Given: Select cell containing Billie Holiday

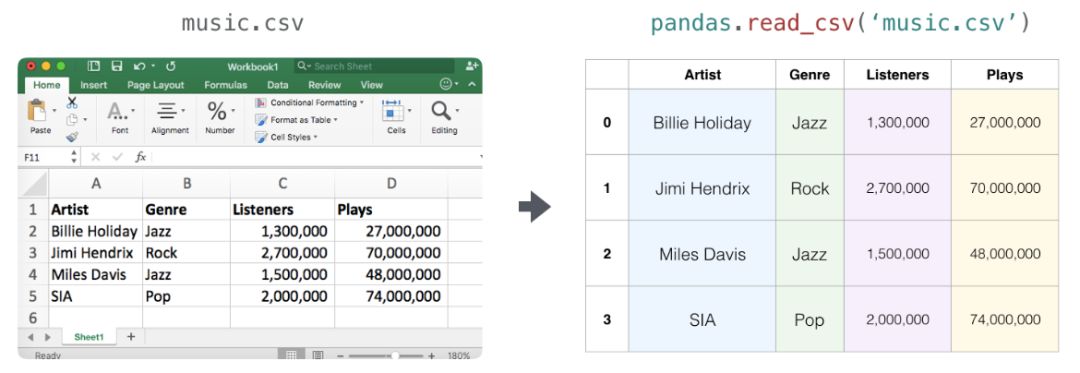Looking at the screenshot, I should [96, 231].
